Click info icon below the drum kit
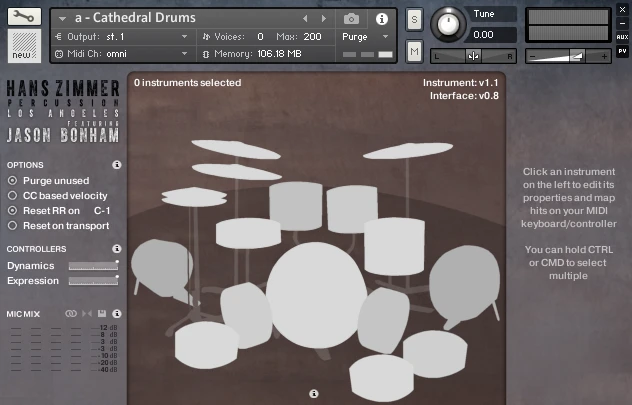The height and width of the screenshot is (405, 632). 314,394
